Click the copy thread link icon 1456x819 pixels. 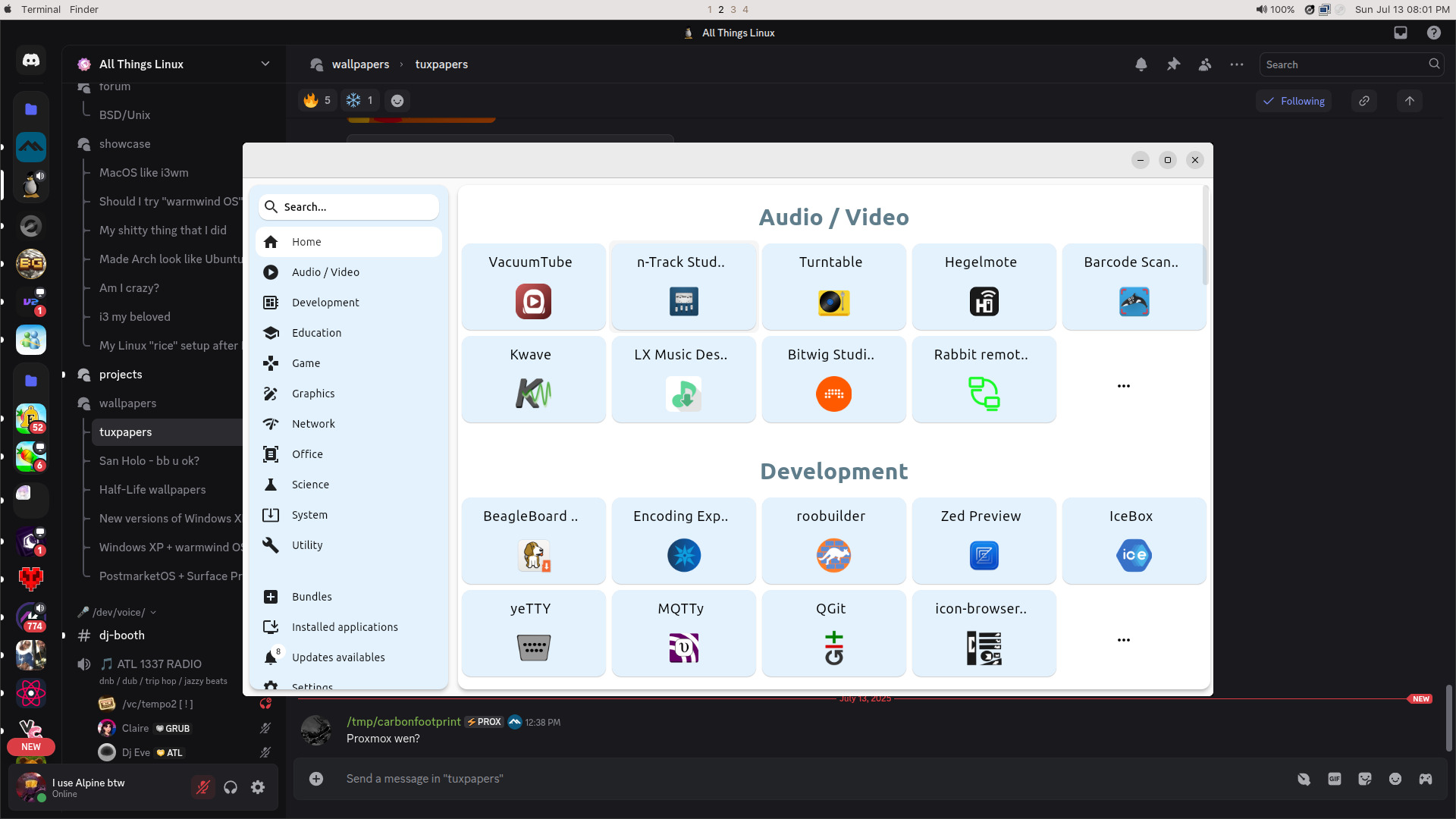click(x=1363, y=101)
